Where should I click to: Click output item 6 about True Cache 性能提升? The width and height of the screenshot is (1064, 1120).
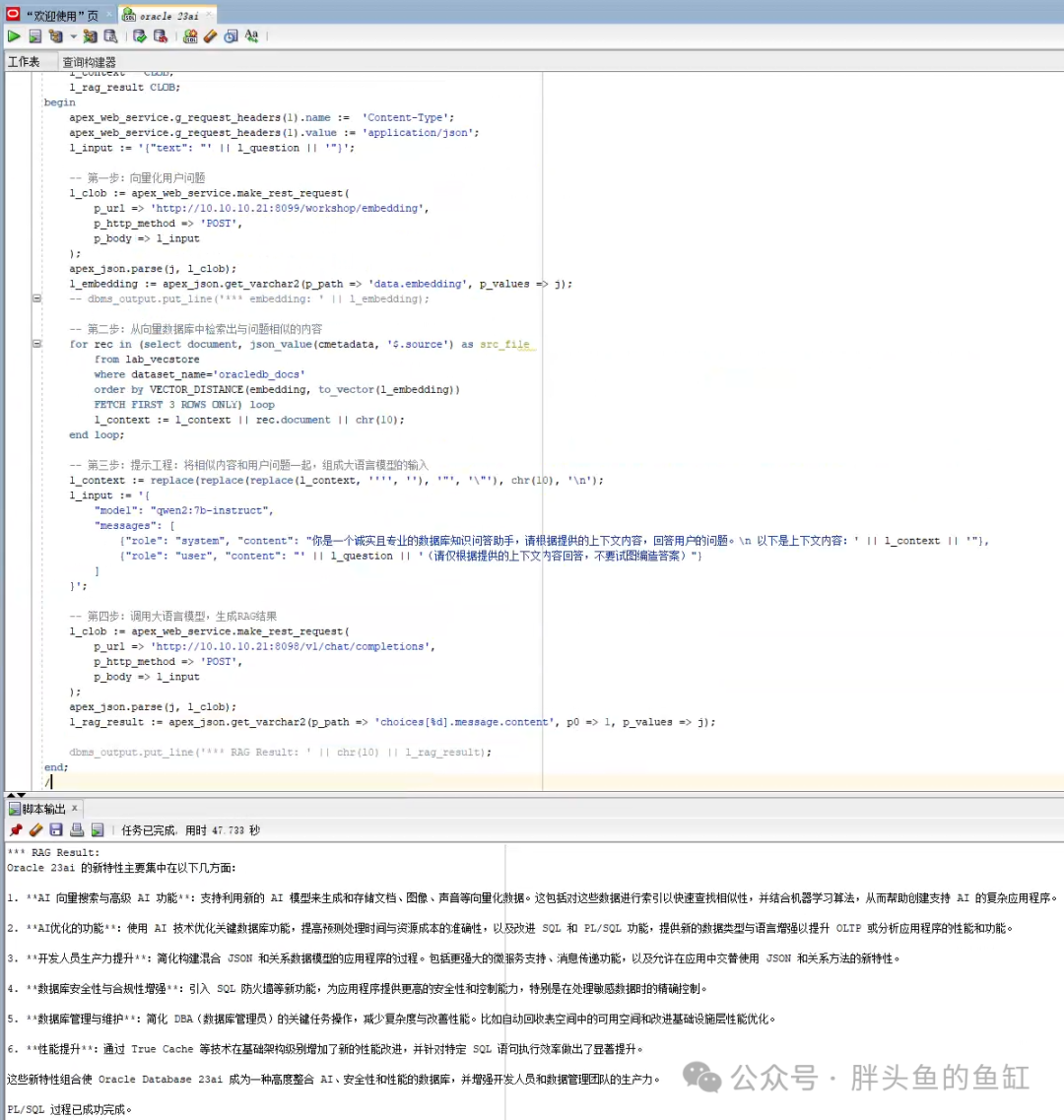pos(326,1049)
